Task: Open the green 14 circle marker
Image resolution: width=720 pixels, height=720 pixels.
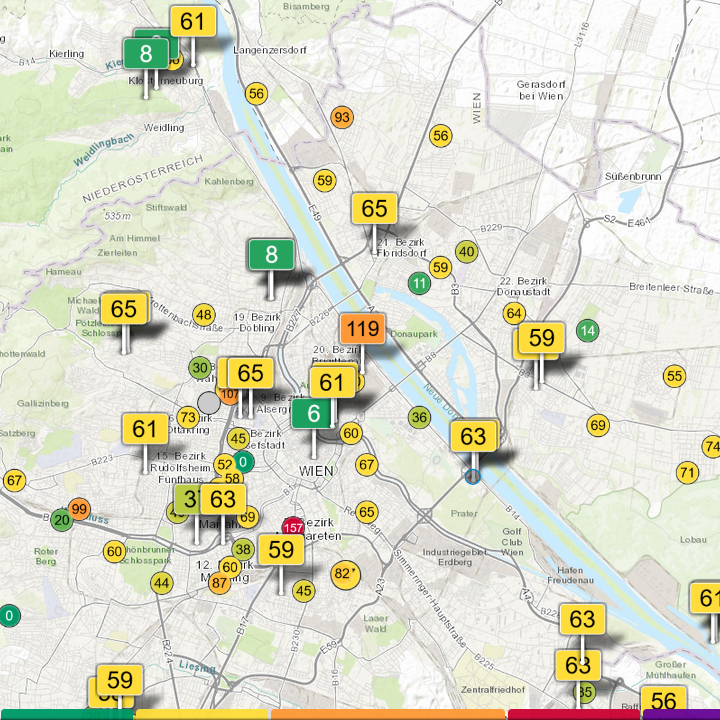Action: click(588, 331)
